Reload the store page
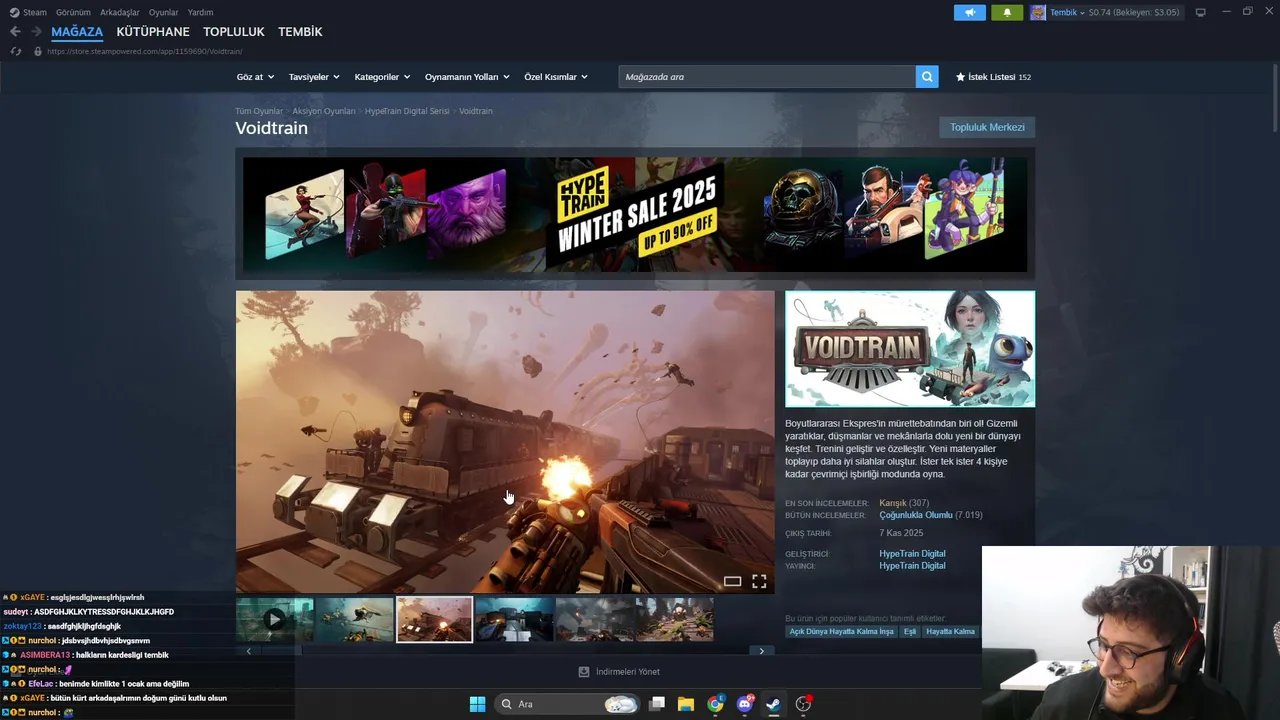 [x=16, y=51]
